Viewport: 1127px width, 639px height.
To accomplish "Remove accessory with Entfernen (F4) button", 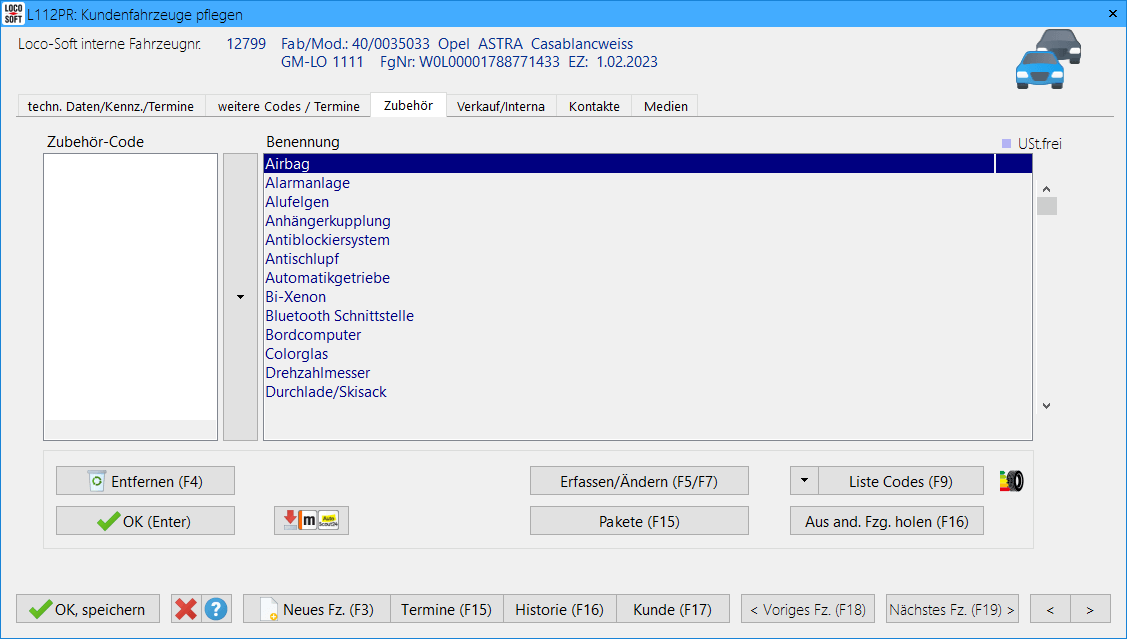I will pyautogui.click(x=145, y=481).
